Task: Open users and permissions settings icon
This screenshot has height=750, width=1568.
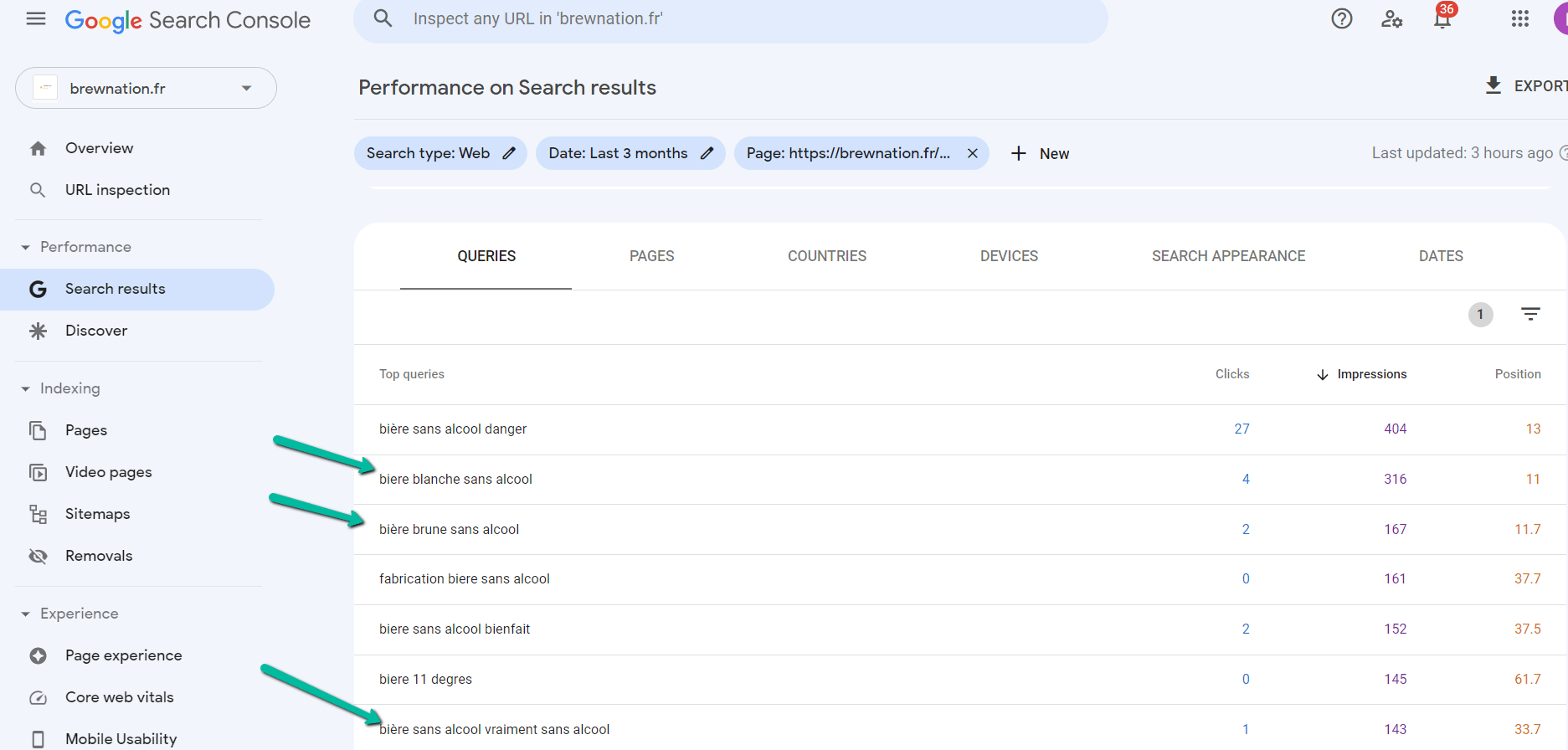Action: pos(1391,18)
